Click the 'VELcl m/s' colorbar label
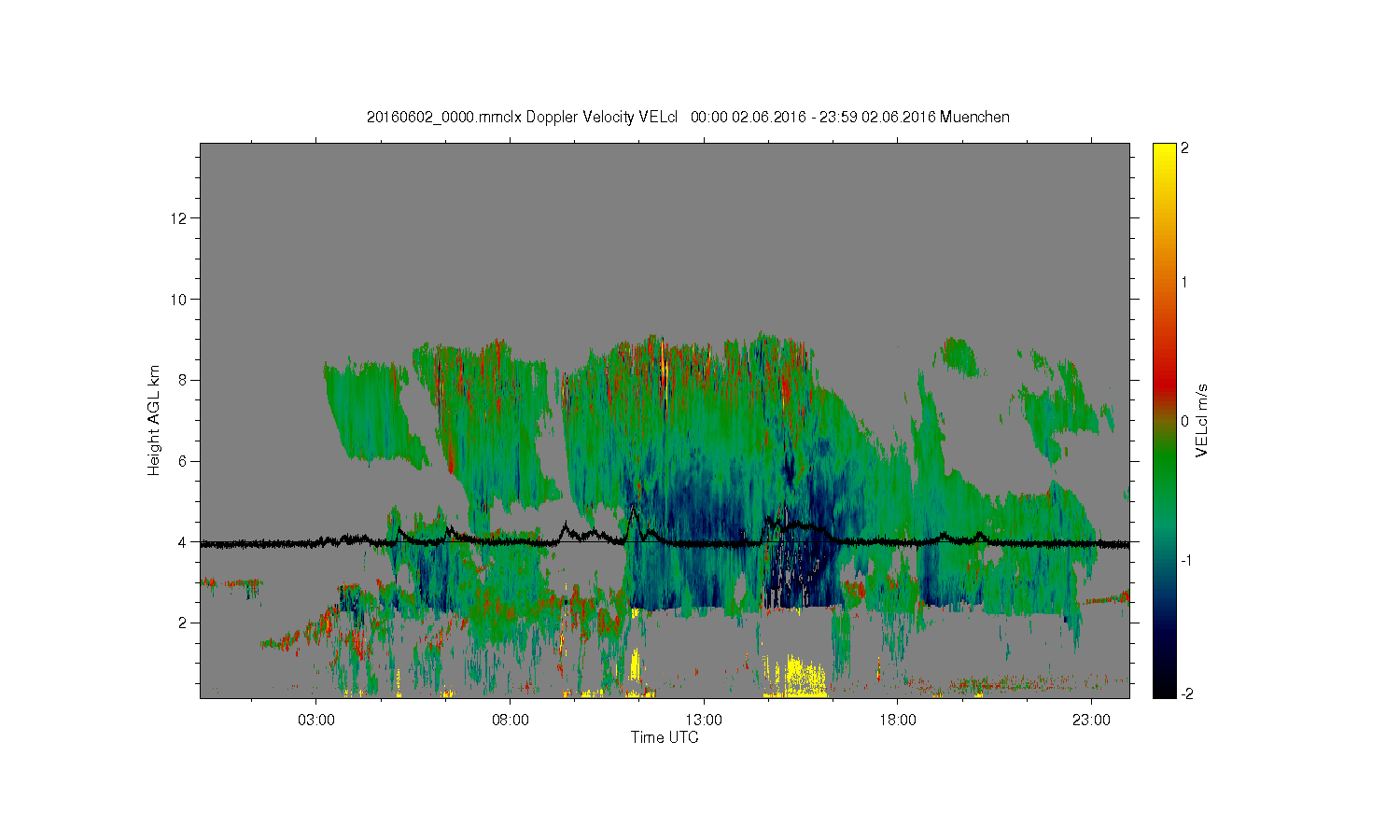This screenshot has height=840, width=1400. pyautogui.click(x=1202, y=420)
